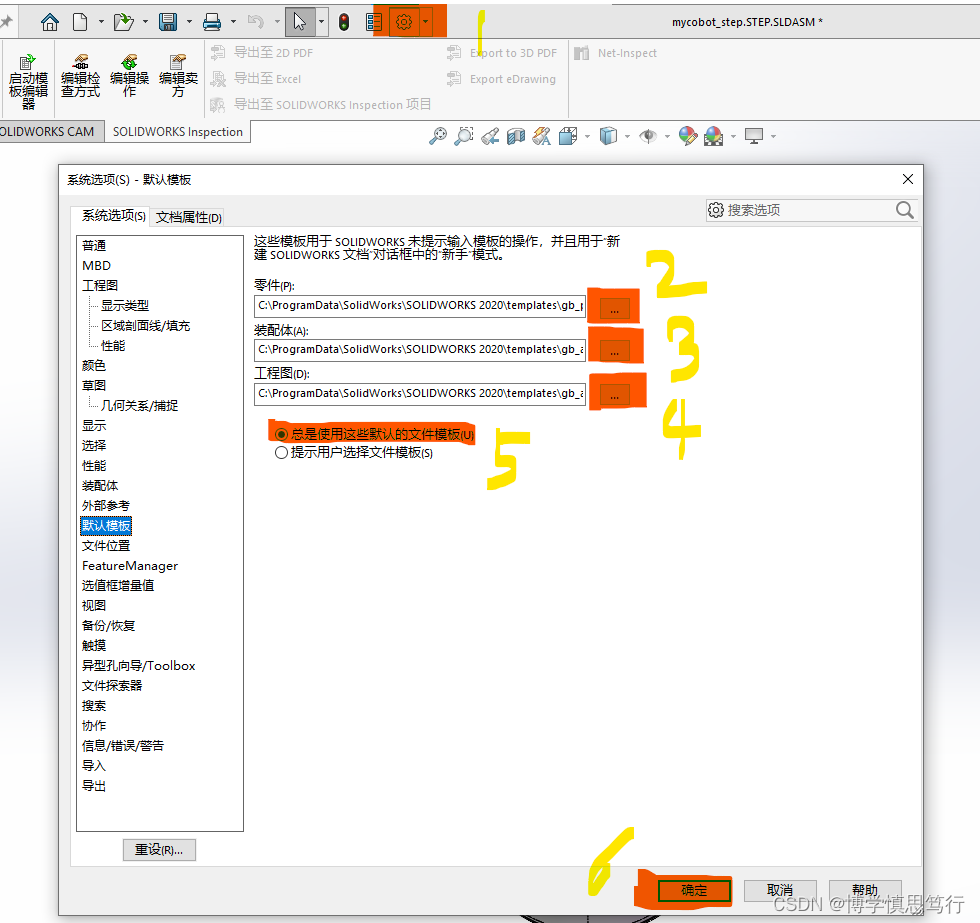This screenshot has width=980, height=923.
Task: Expand Display Style dropdown arrow
Action: pyautogui.click(x=627, y=136)
